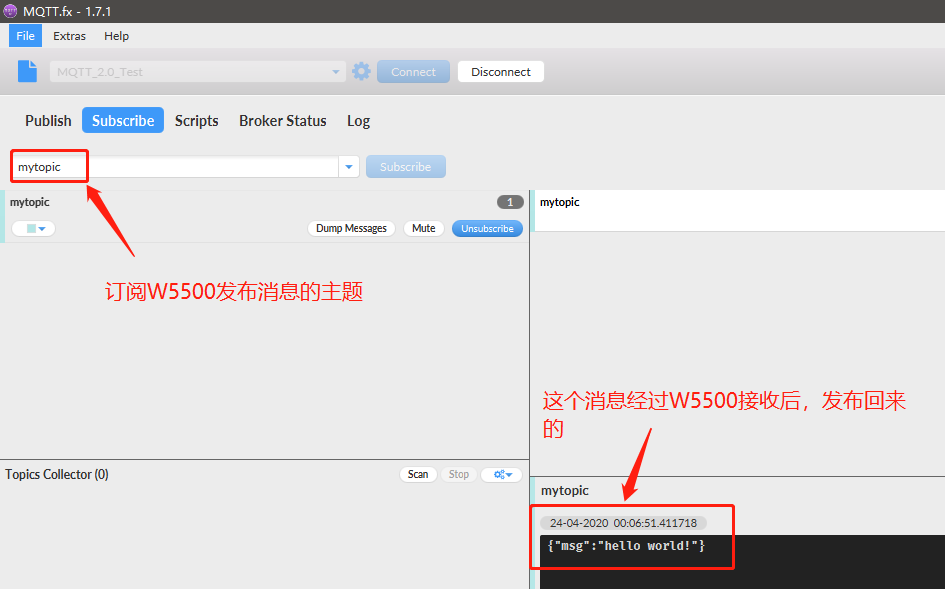Click into the mytopic topic input field
Screen dimensions: 945x589
click(175, 167)
